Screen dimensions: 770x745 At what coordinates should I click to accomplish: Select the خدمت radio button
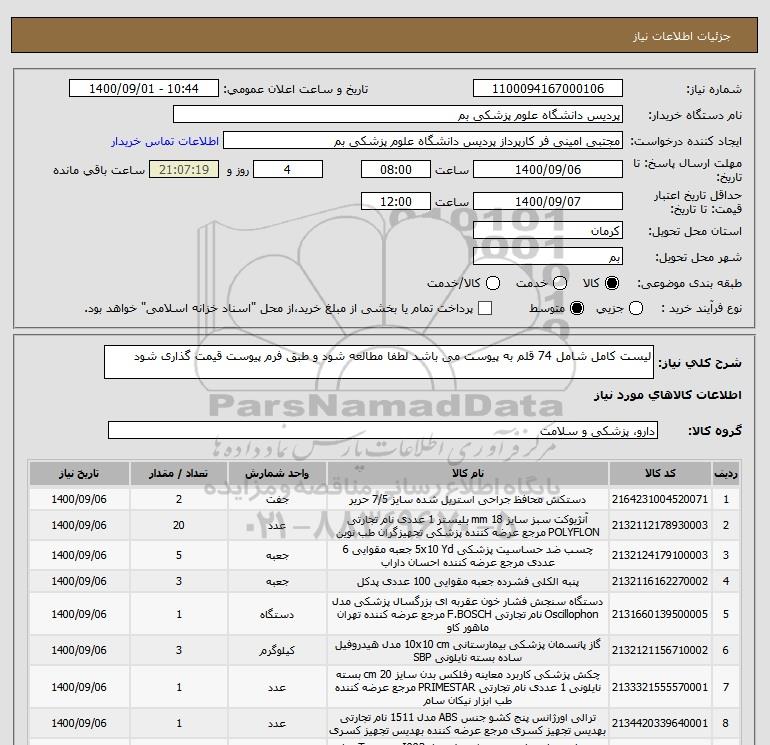(560, 283)
